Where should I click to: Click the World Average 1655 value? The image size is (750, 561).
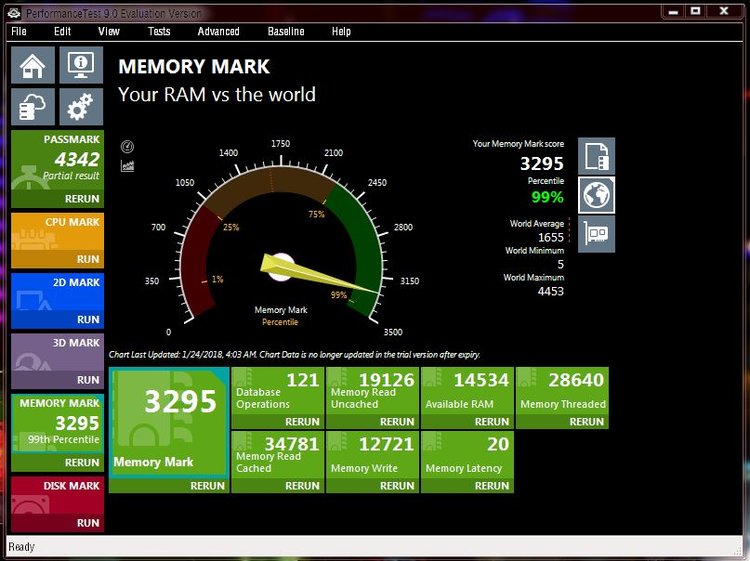pyautogui.click(x=551, y=237)
